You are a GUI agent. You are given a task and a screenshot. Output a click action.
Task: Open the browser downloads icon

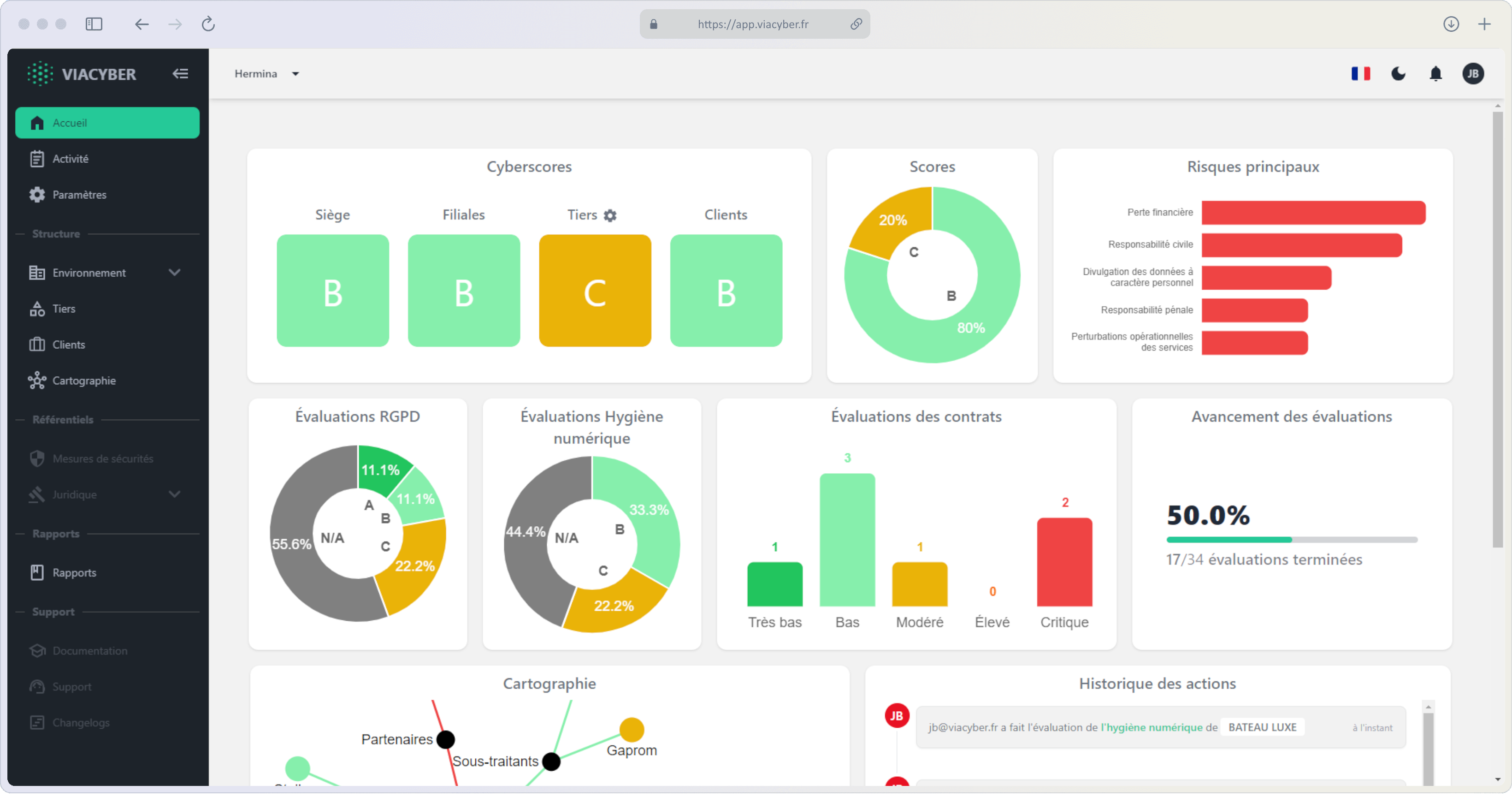(x=1450, y=24)
